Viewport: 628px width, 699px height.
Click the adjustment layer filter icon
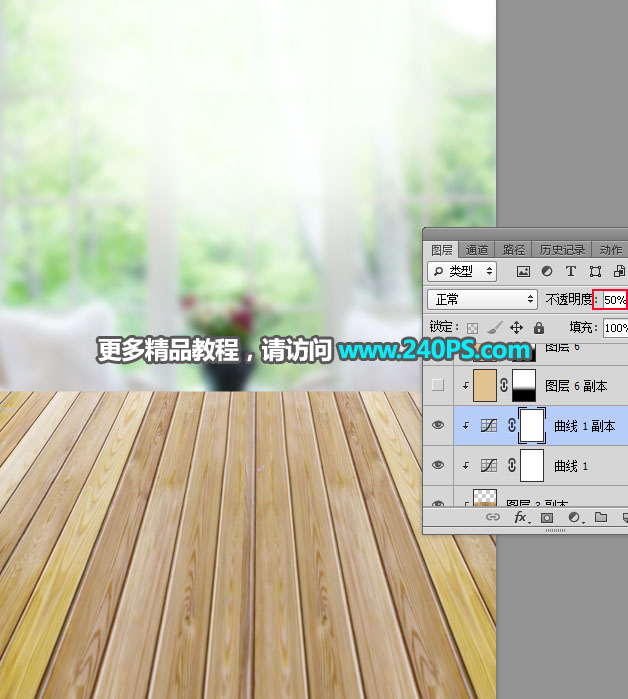point(547,271)
